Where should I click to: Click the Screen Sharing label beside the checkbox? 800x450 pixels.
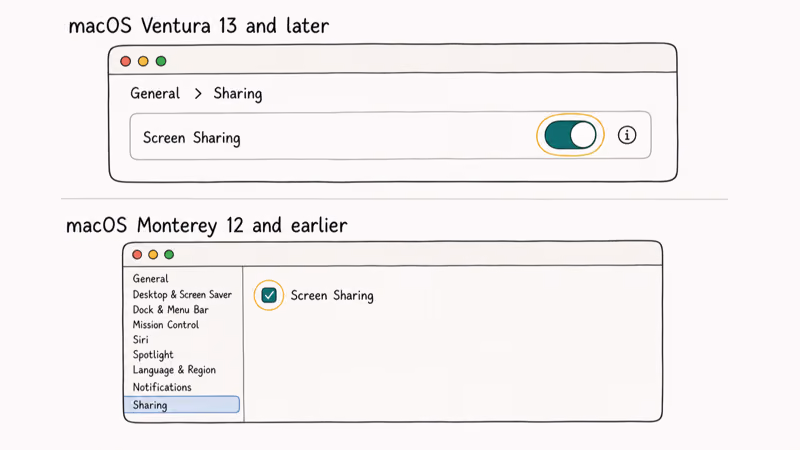click(x=332, y=296)
